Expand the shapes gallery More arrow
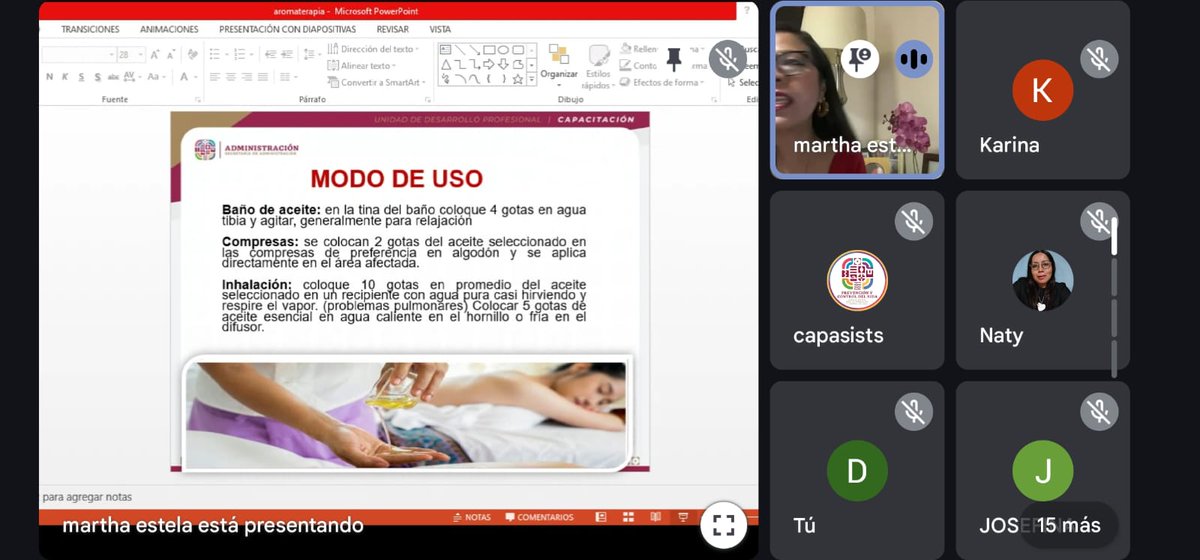The height and width of the screenshot is (560, 1200). pyautogui.click(x=532, y=81)
